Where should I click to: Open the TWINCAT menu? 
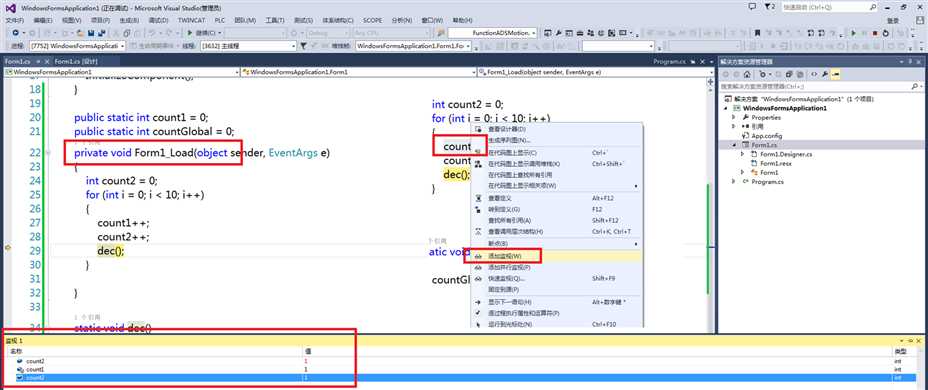click(191, 20)
